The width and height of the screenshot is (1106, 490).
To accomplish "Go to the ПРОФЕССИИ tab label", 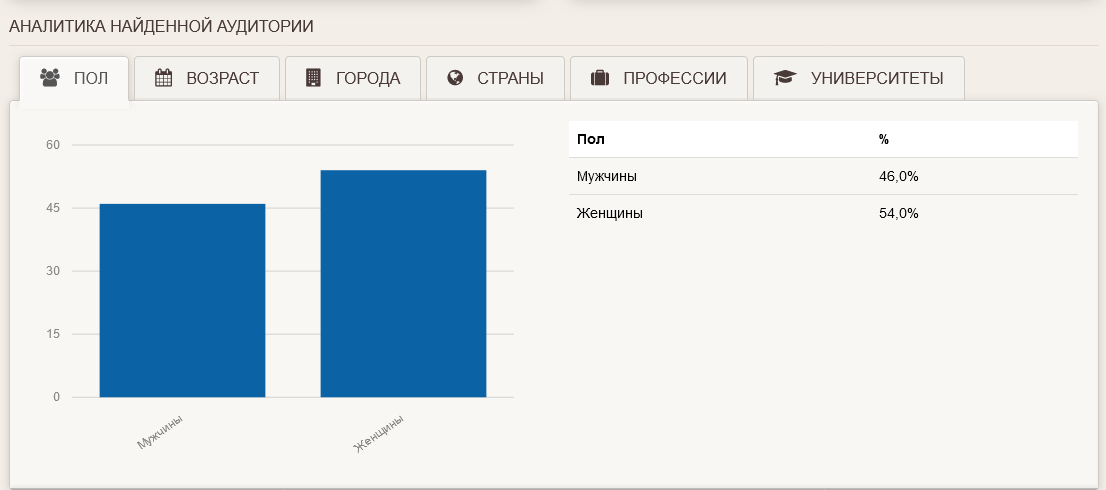I will pyautogui.click(x=674, y=79).
